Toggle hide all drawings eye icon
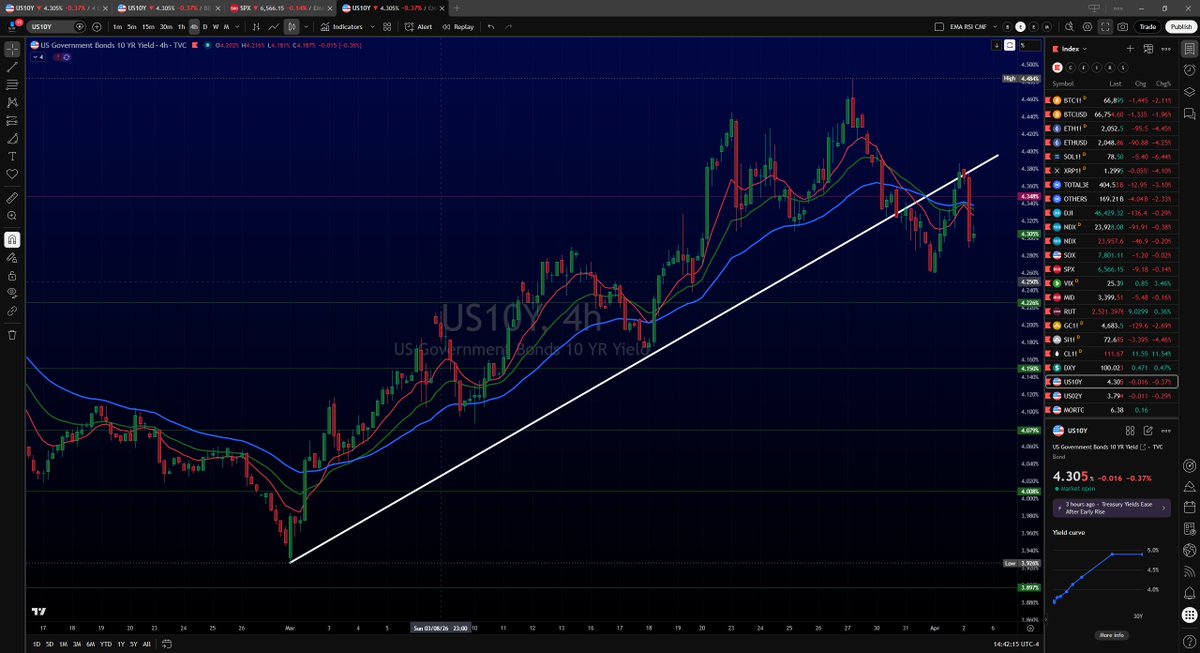The height and width of the screenshot is (653, 1200). click(12, 292)
